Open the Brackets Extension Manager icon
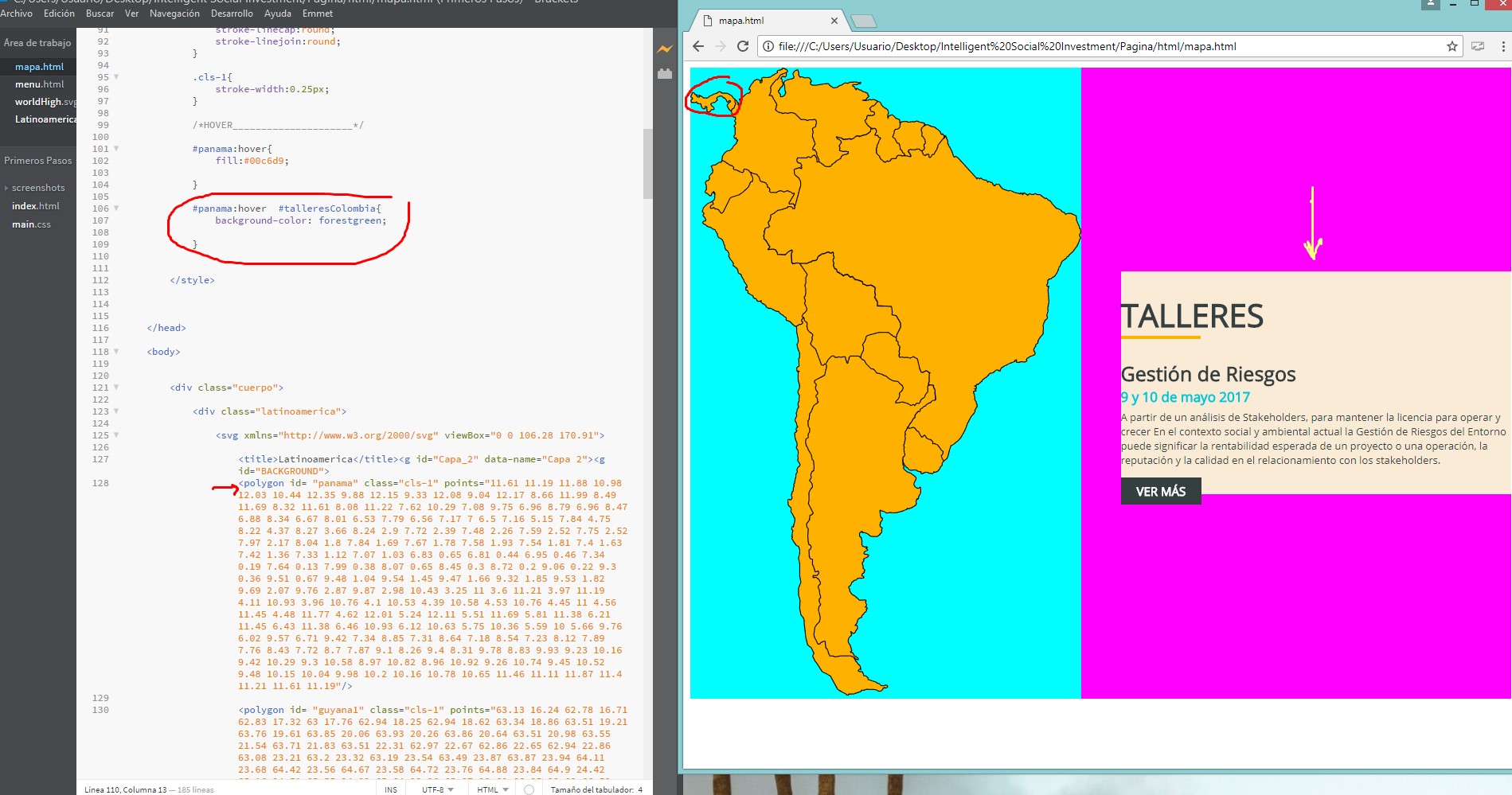The height and width of the screenshot is (795, 1512). click(x=665, y=74)
